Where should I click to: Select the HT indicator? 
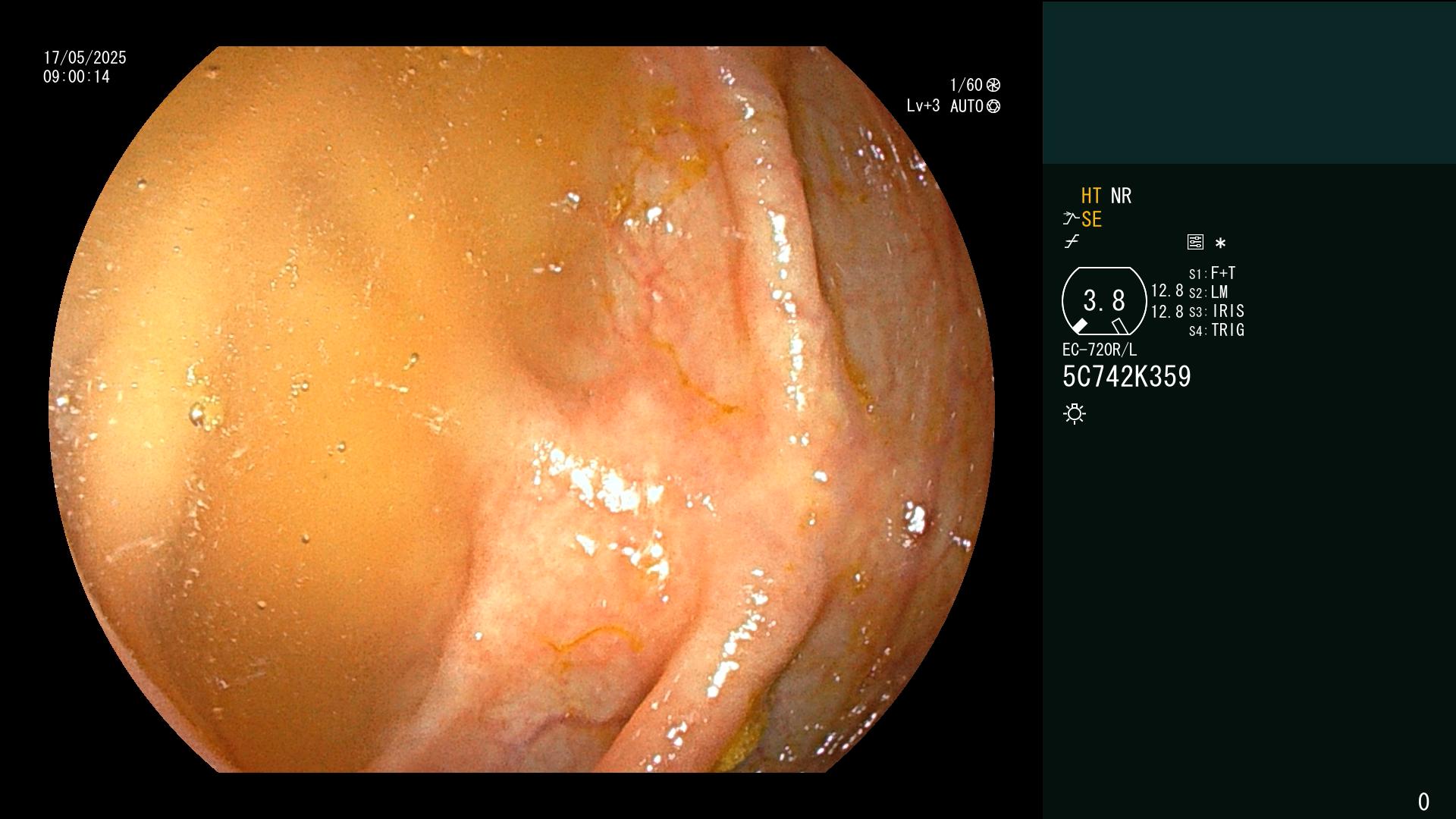[1091, 196]
